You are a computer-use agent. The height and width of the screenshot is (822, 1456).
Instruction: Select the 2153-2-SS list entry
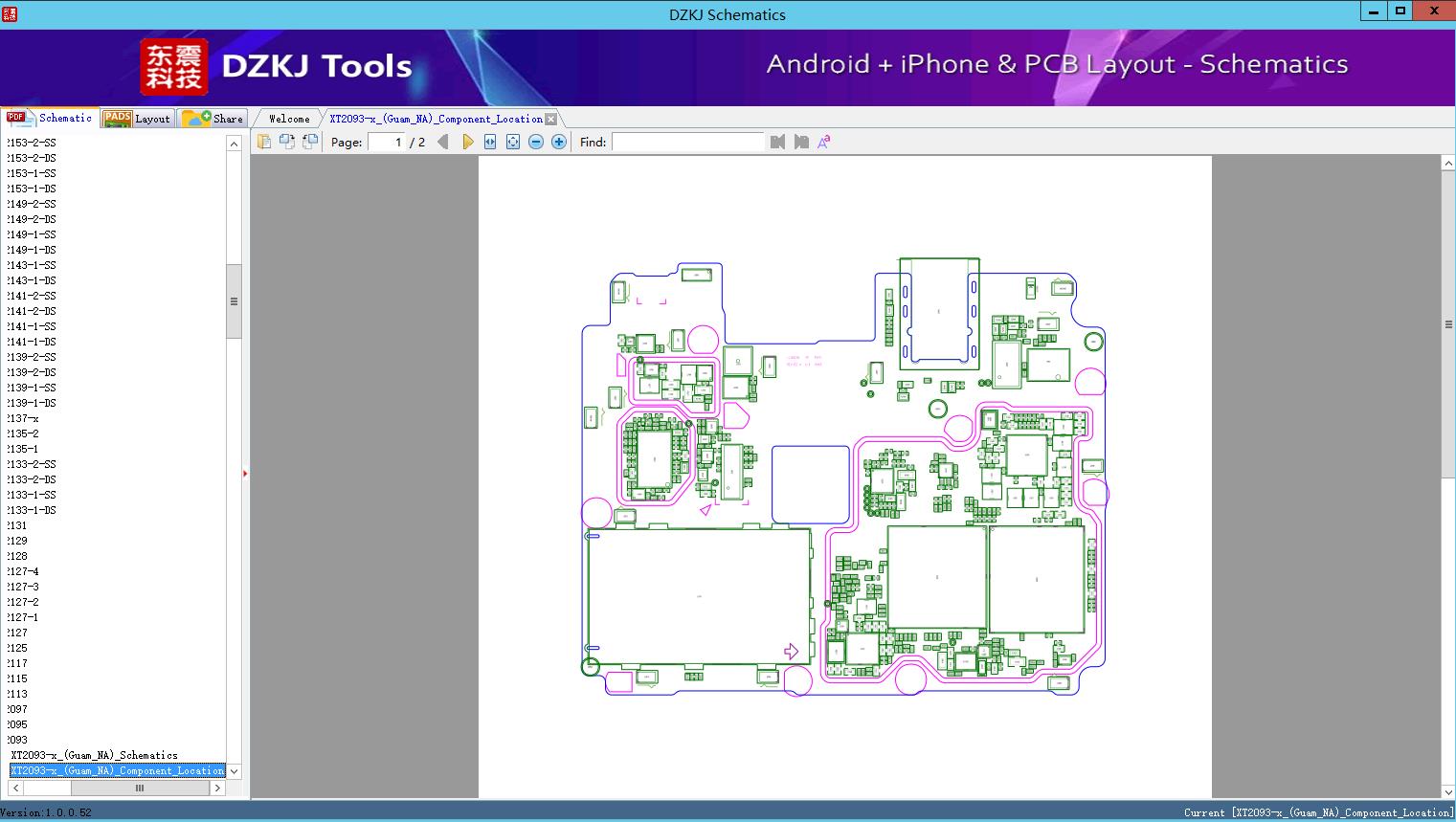tap(32, 143)
